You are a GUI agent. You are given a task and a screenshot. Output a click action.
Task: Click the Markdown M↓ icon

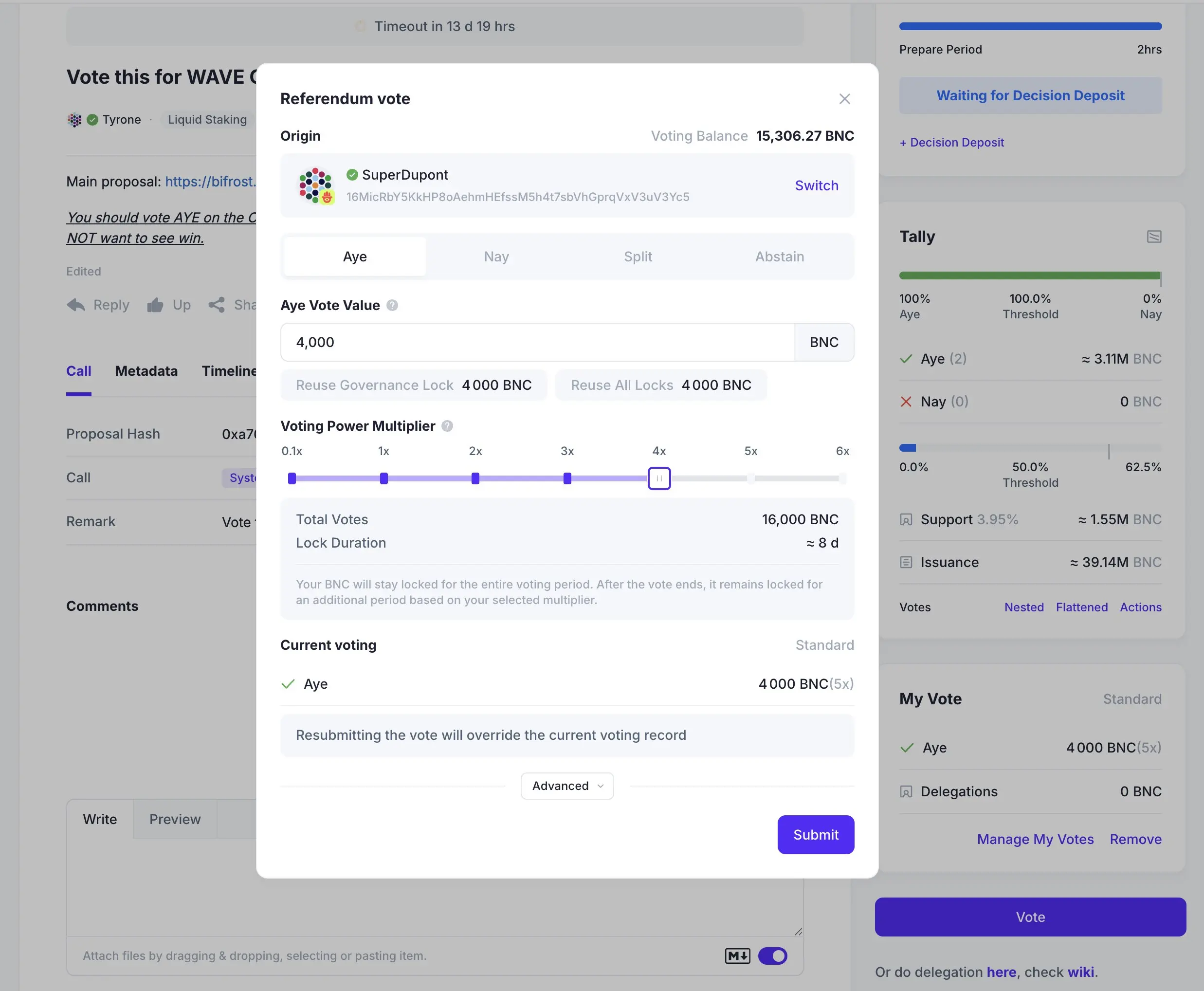737,955
